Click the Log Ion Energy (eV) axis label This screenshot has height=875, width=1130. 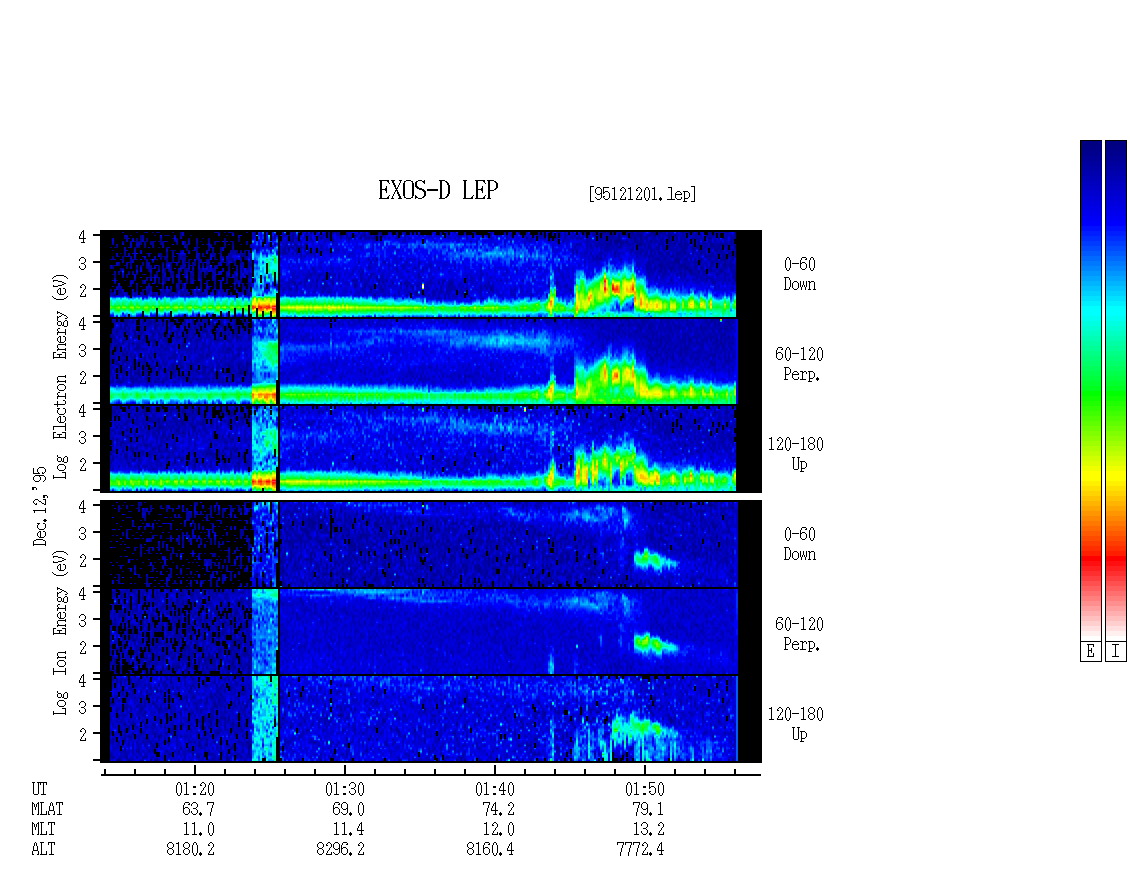pyautogui.click(x=60, y=632)
